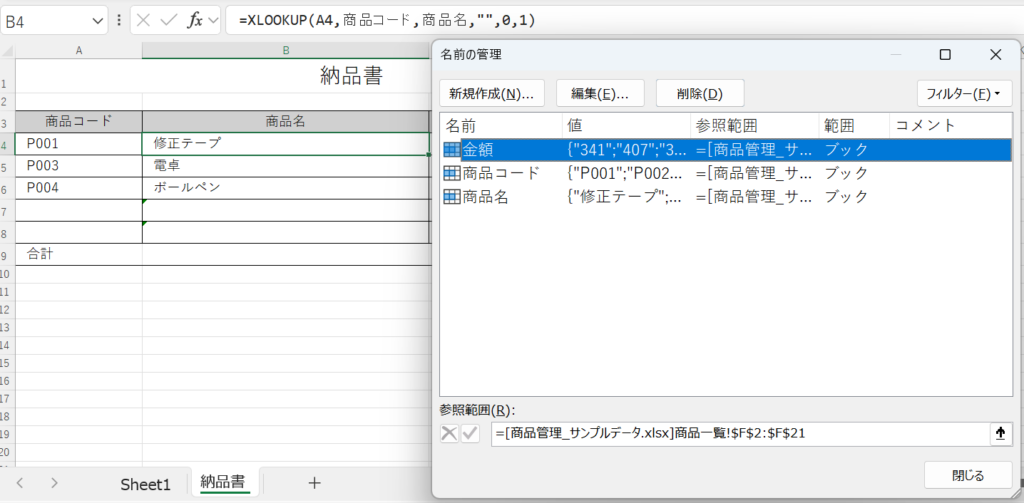1024x503 pixels.
Task: Open the フィルター dropdown button
Action: 964,94
